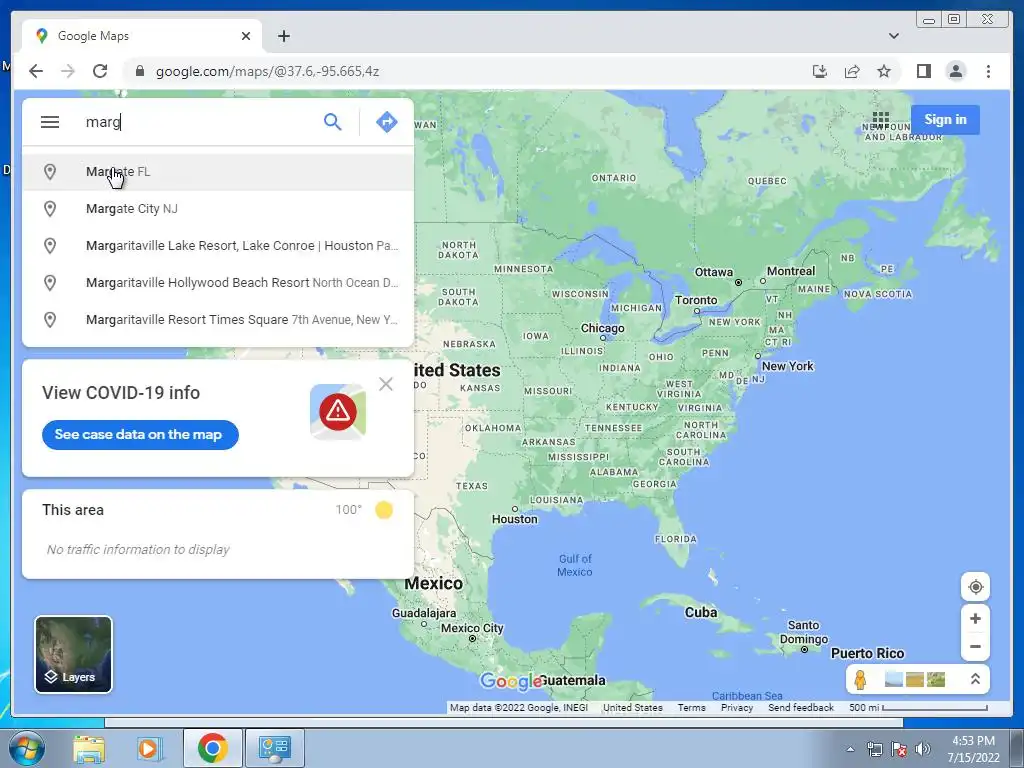Zoom in with the plus button

coord(975,618)
